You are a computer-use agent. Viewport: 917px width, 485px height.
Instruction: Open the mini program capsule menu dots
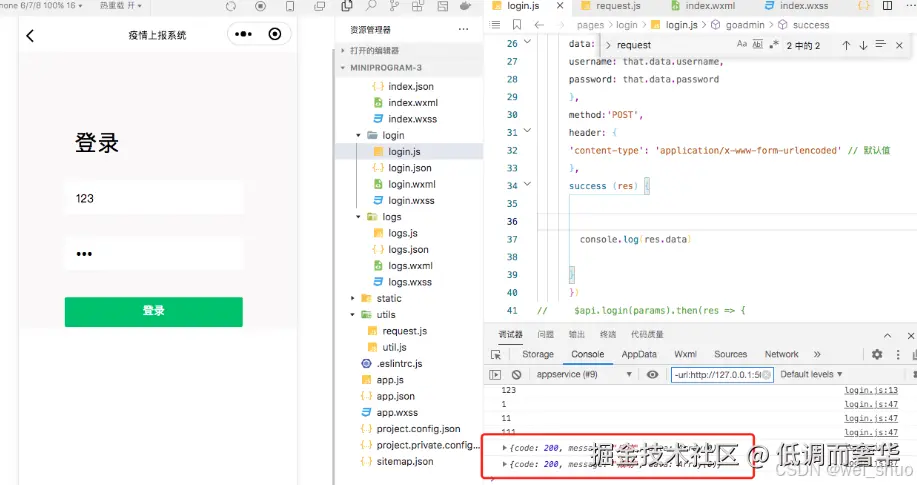click(243, 34)
